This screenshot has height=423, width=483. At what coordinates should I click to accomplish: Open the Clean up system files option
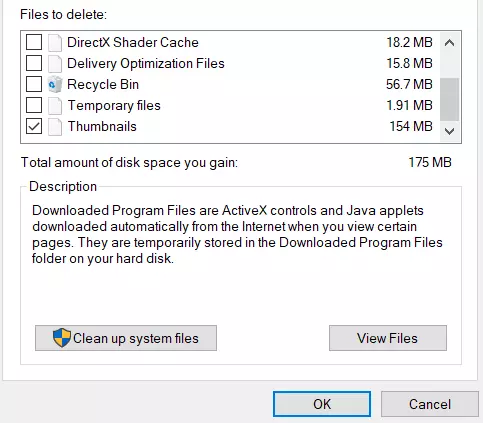click(x=126, y=338)
